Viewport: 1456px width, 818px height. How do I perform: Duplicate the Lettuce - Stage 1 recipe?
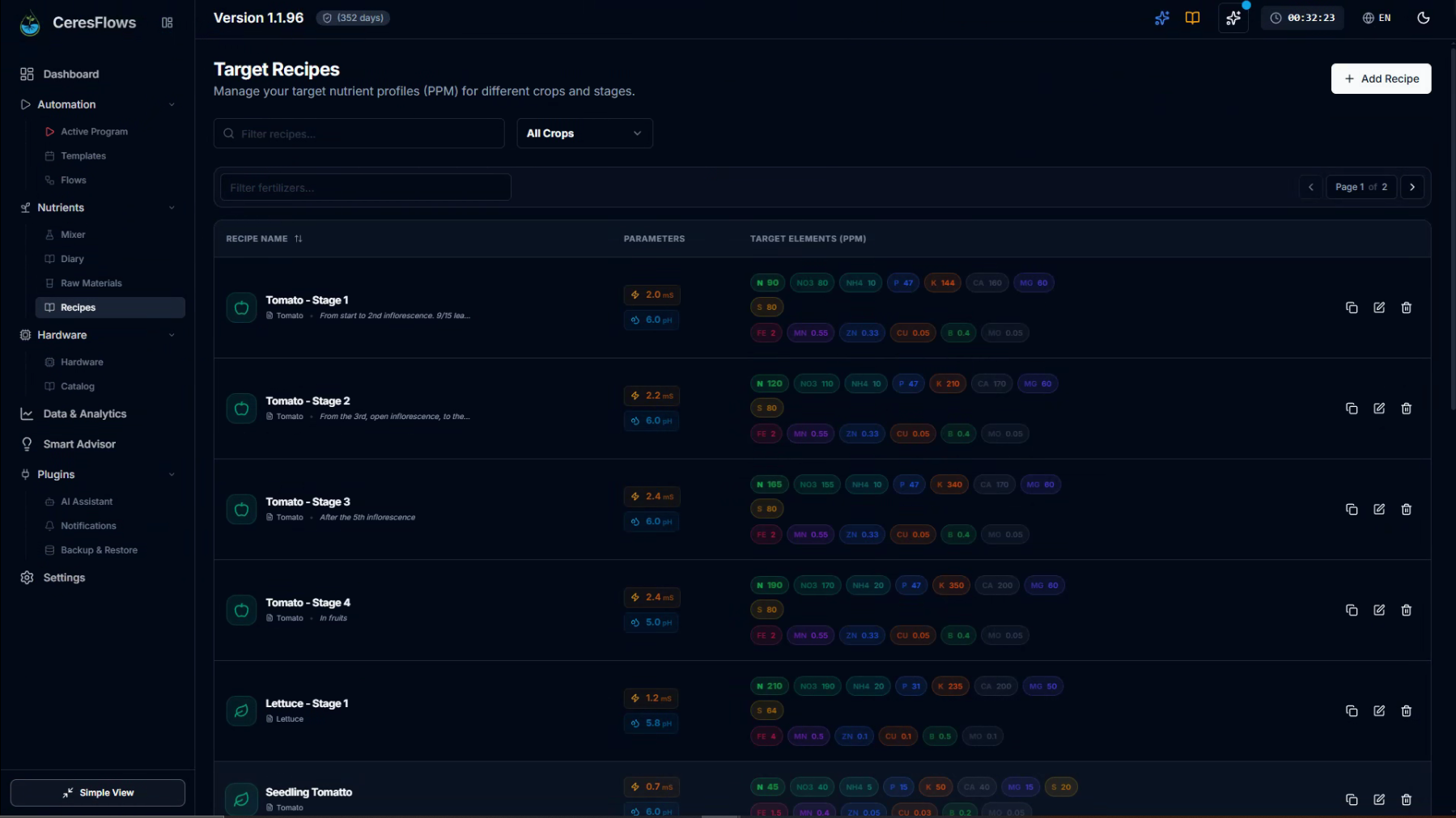[1352, 710]
